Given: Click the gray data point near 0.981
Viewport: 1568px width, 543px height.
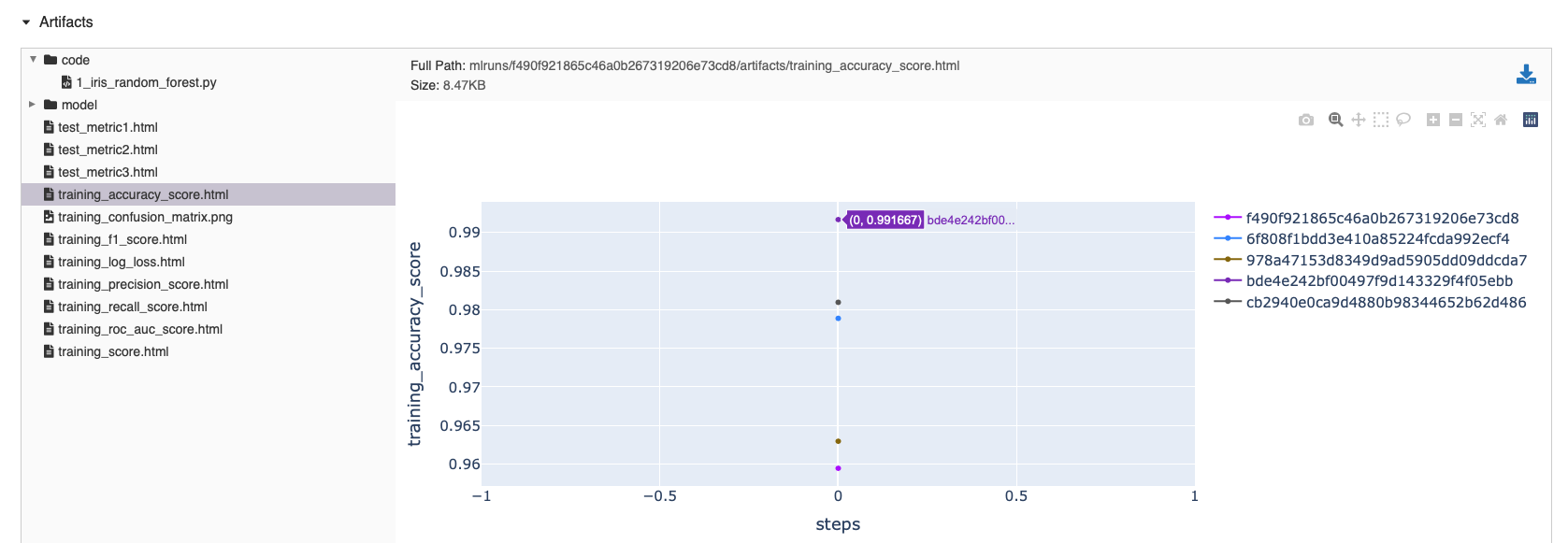Looking at the screenshot, I should tap(838, 303).
